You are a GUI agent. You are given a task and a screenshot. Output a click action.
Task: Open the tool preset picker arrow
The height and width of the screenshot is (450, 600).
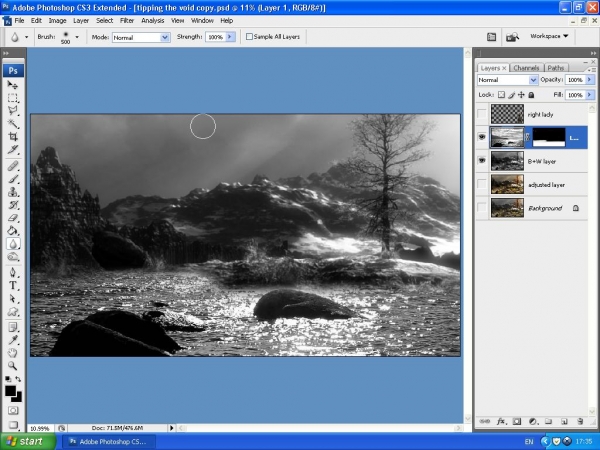pos(26,37)
